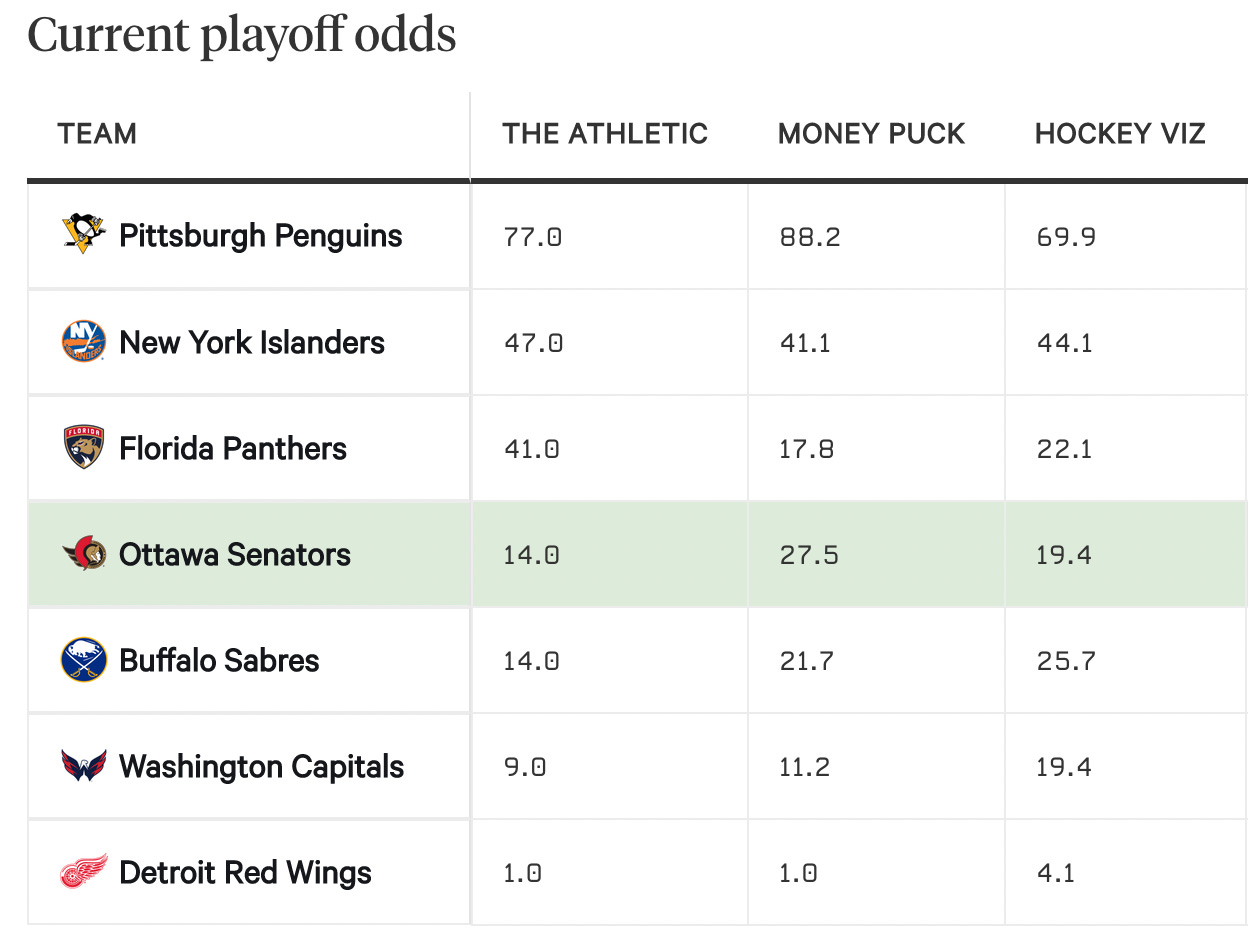The image size is (1248, 926).
Task: Select the MONEY PUCK column header
Action: [x=872, y=134]
